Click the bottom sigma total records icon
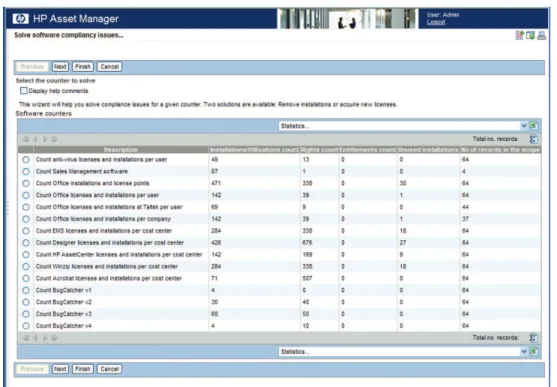This screenshot has height=387, width=557. (x=533, y=338)
